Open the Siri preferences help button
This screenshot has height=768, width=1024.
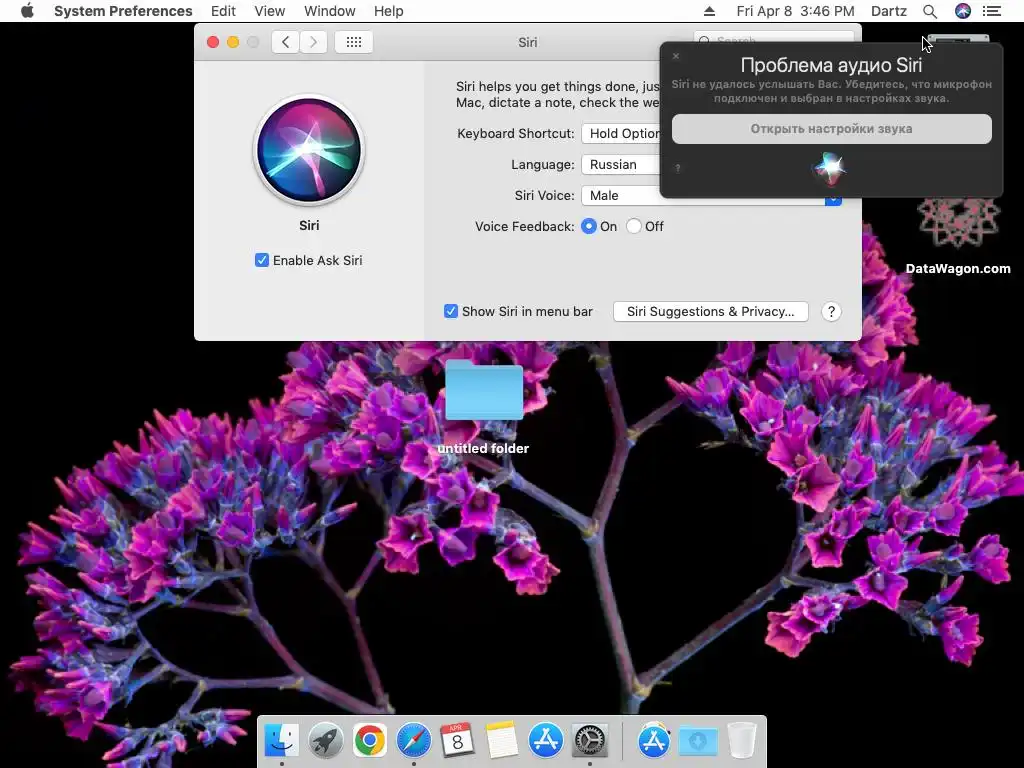(831, 312)
